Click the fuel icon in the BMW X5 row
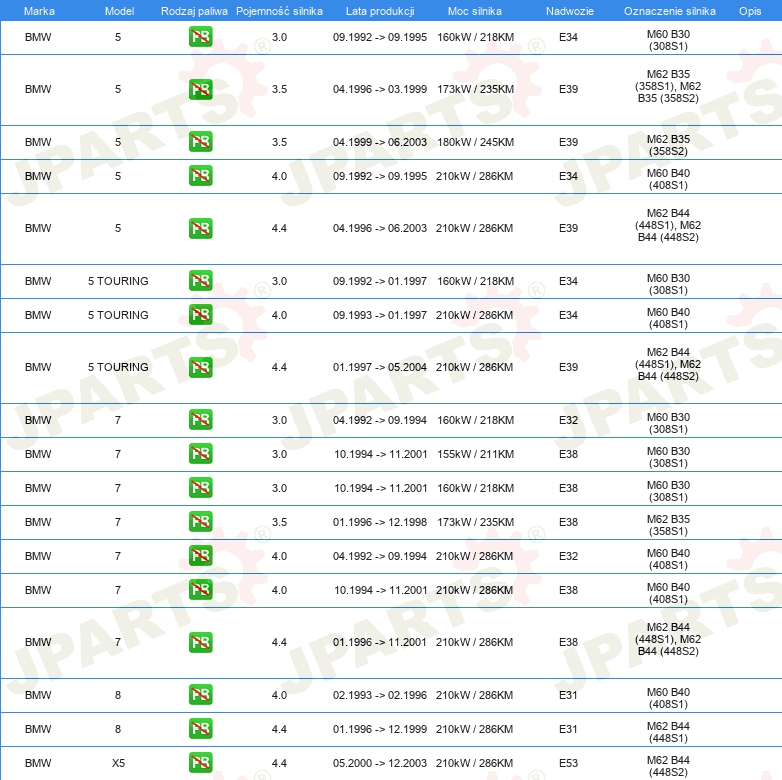 (x=200, y=763)
